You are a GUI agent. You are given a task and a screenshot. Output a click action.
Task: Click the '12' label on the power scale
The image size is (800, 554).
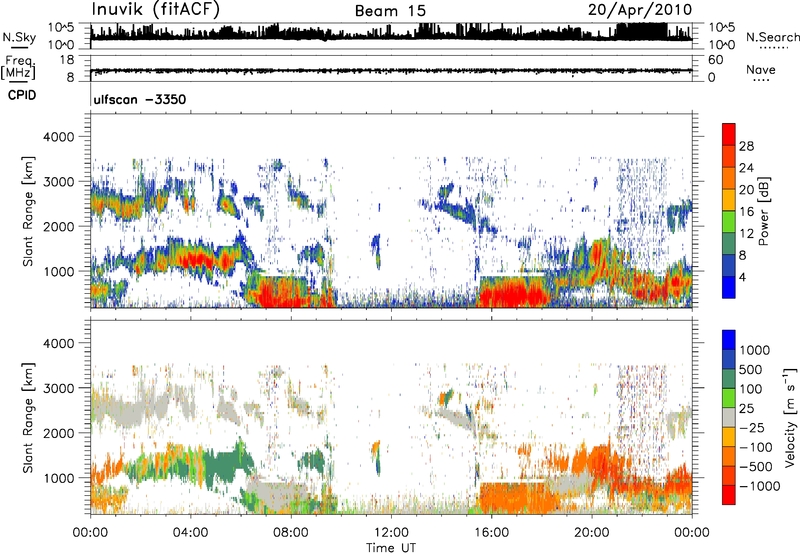click(x=746, y=234)
